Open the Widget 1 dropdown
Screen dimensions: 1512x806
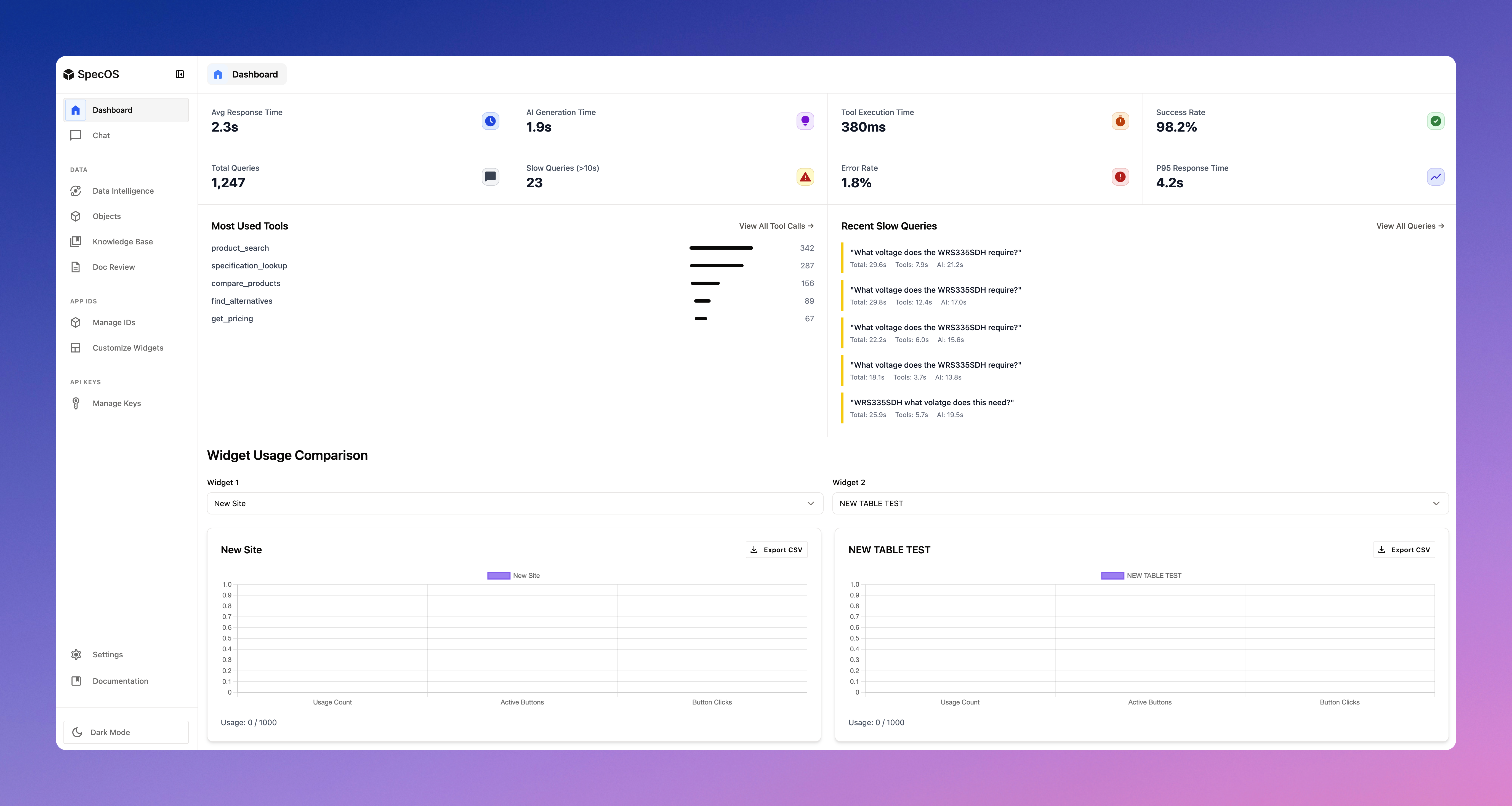[514, 503]
